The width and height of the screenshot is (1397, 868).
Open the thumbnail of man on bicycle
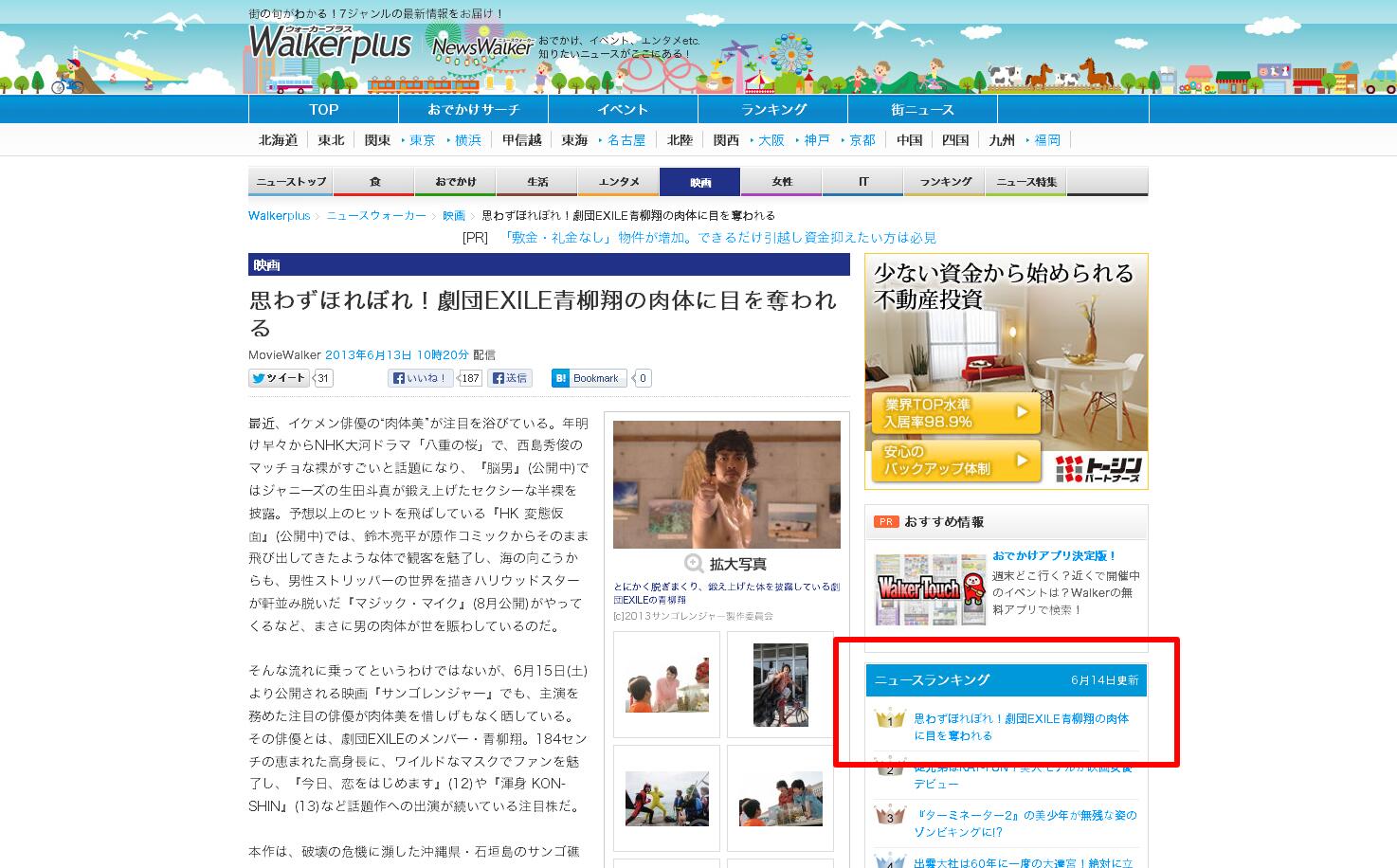[781, 685]
